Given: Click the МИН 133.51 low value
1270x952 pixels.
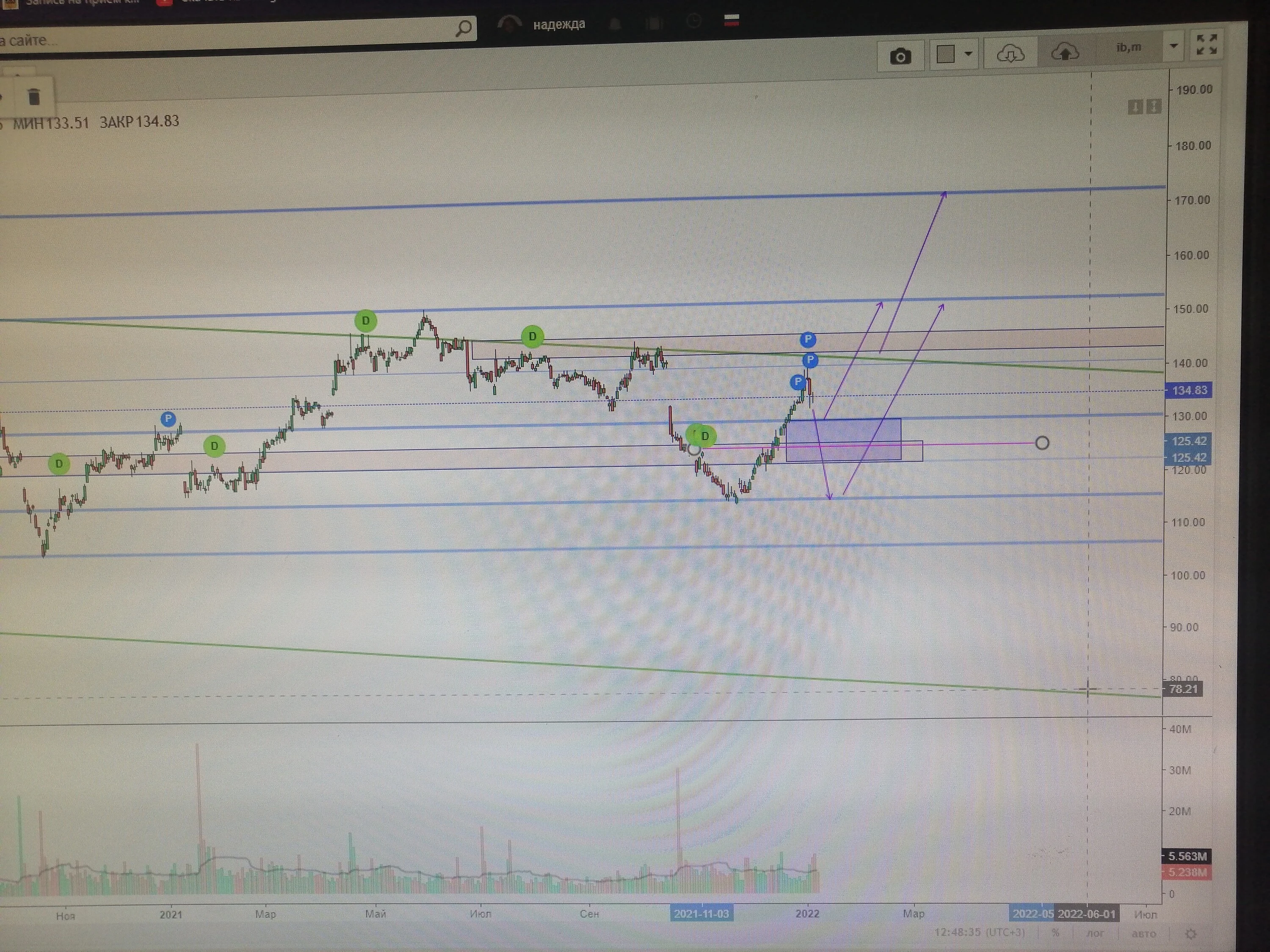Looking at the screenshot, I should 50,123.
